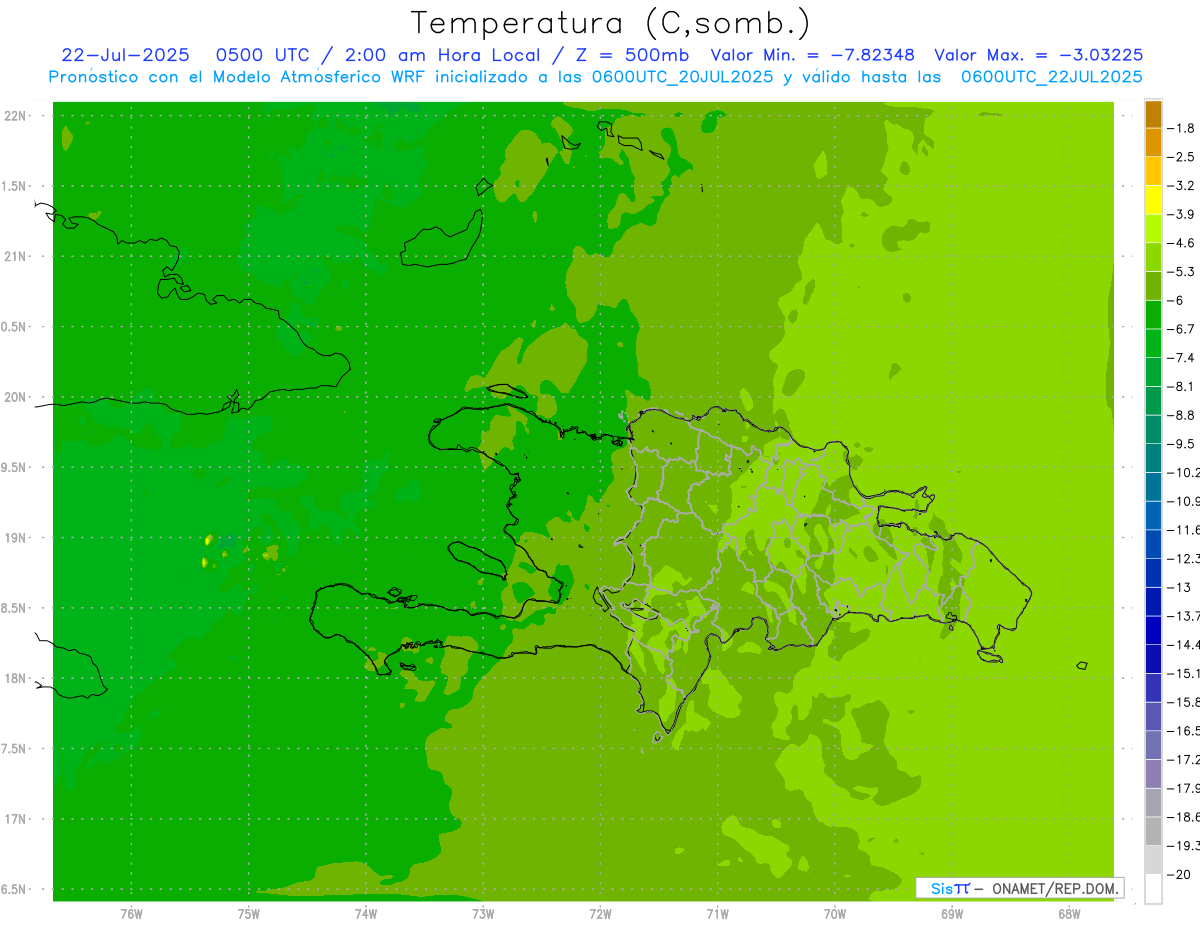
Task: Click the 75W longitude axis label
Action: tap(248, 913)
